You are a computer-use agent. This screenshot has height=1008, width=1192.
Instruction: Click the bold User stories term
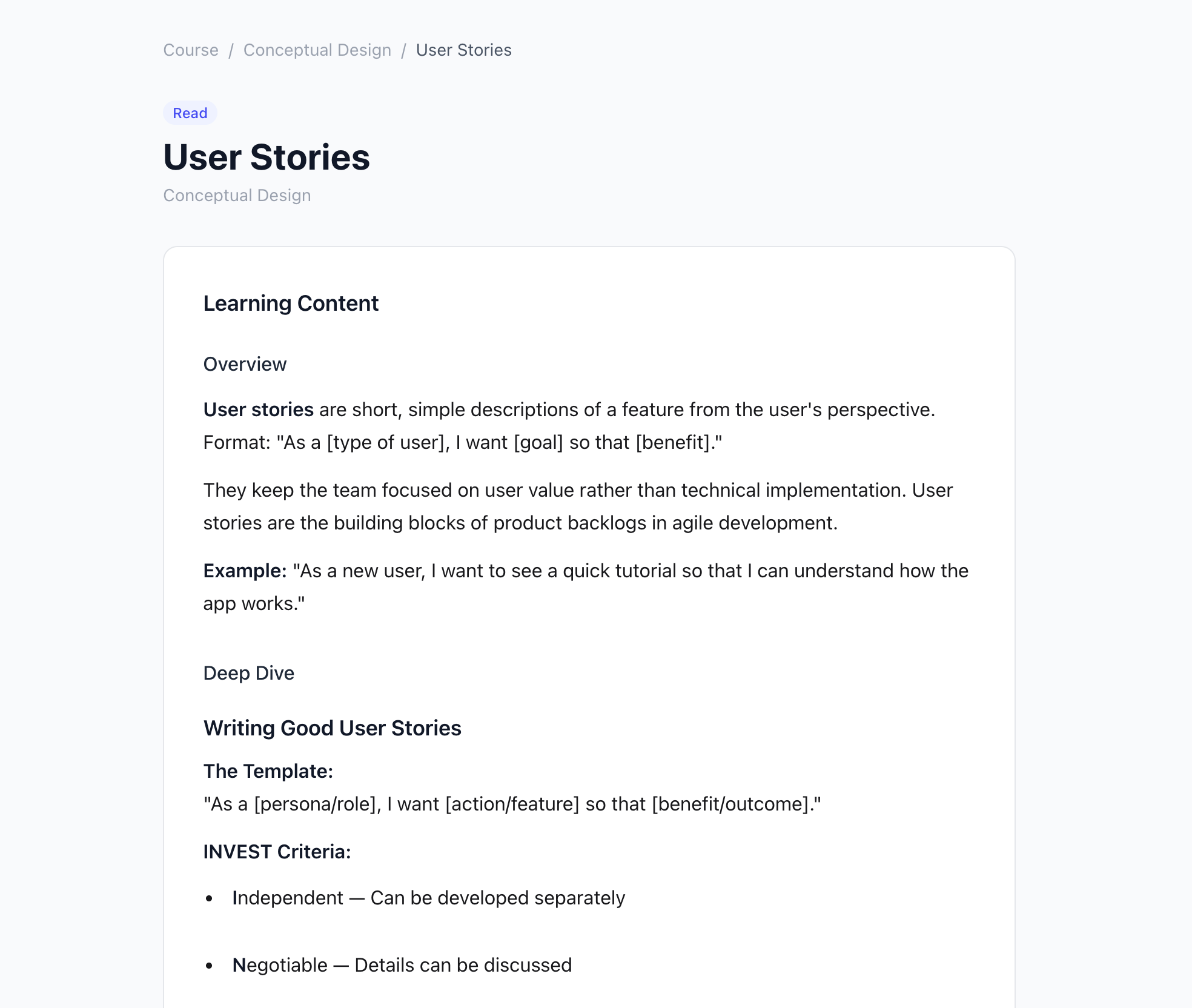click(258, 410)
